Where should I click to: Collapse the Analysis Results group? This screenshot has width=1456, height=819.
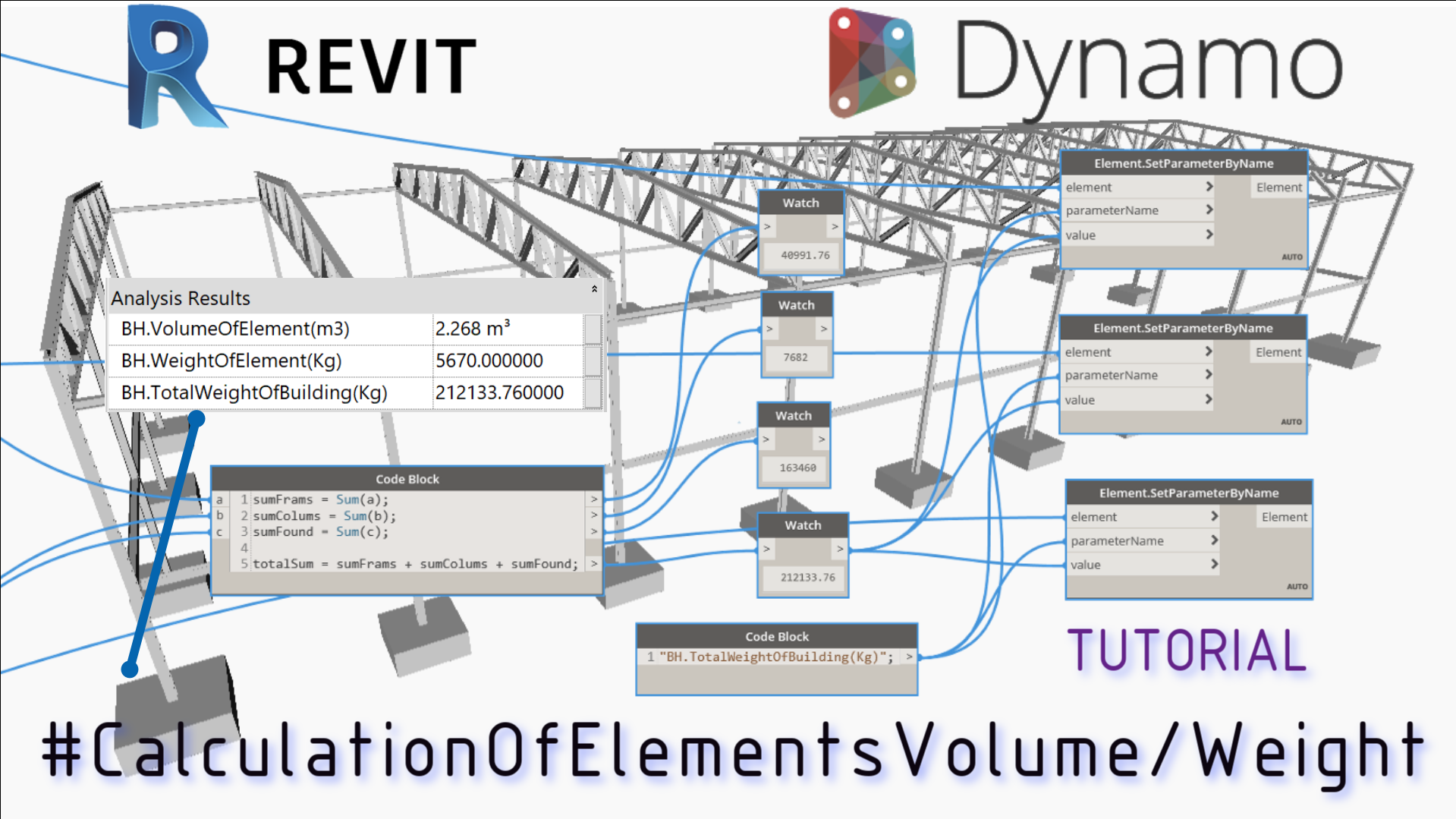(x=594, y=289)
